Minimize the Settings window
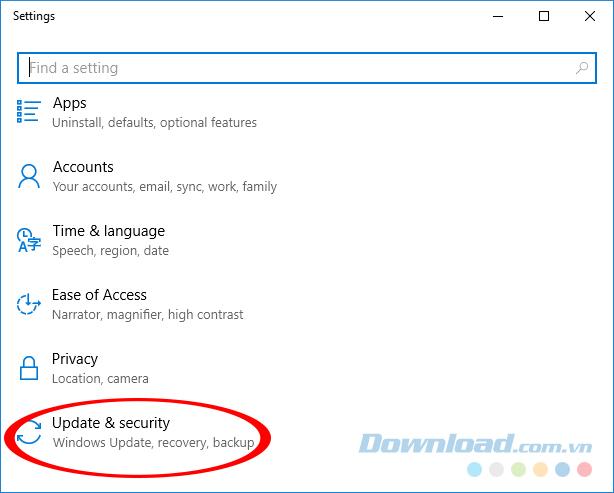Screen dimensions: 614x493 [498, 16]
